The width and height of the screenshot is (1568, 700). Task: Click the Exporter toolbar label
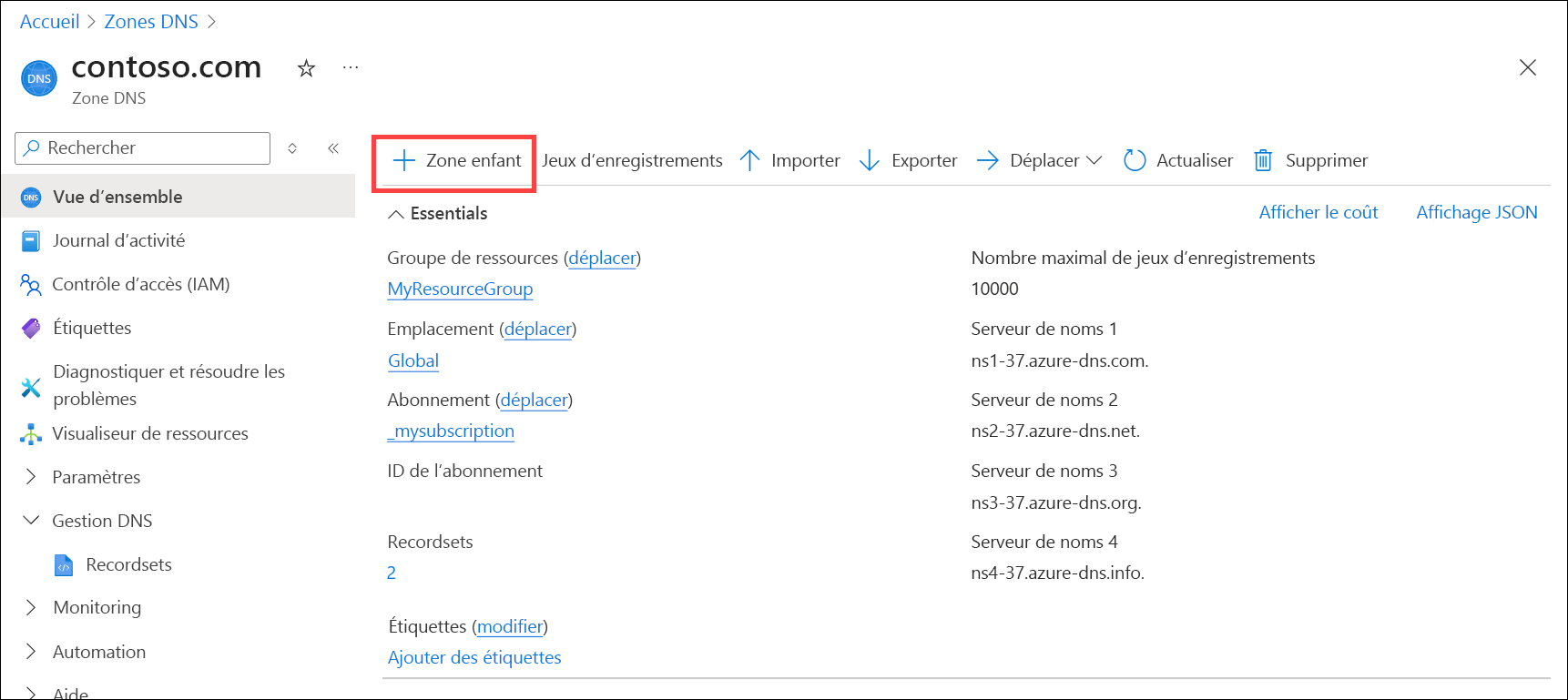pyautogui.click(x=924, y=161)
